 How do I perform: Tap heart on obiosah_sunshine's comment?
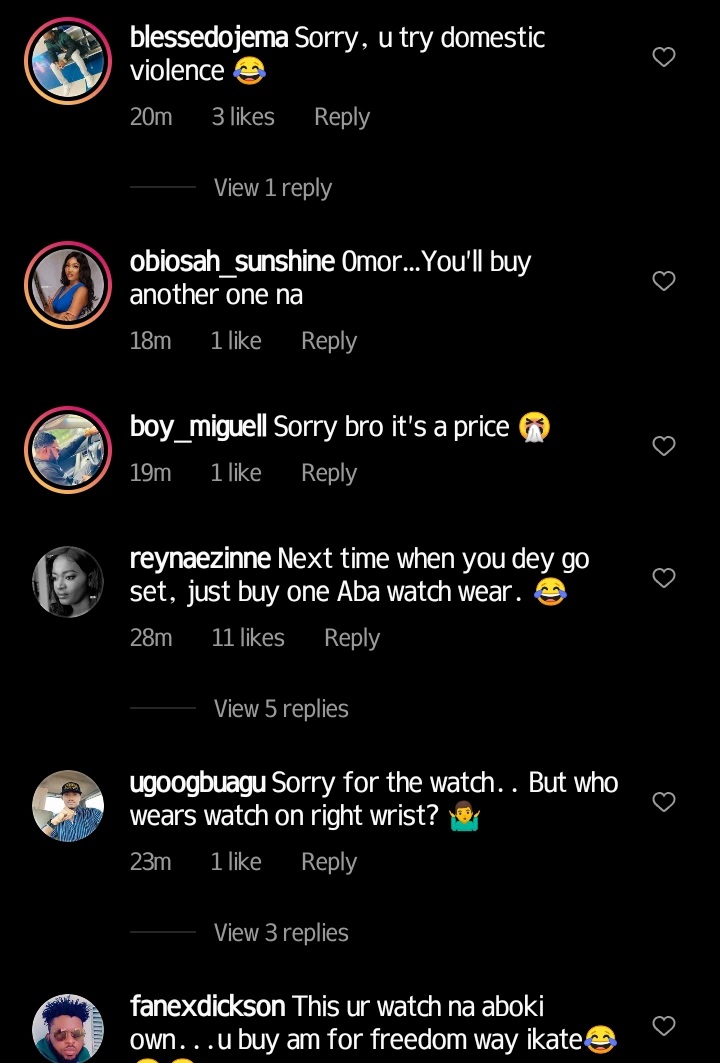(x=664, y=281)
